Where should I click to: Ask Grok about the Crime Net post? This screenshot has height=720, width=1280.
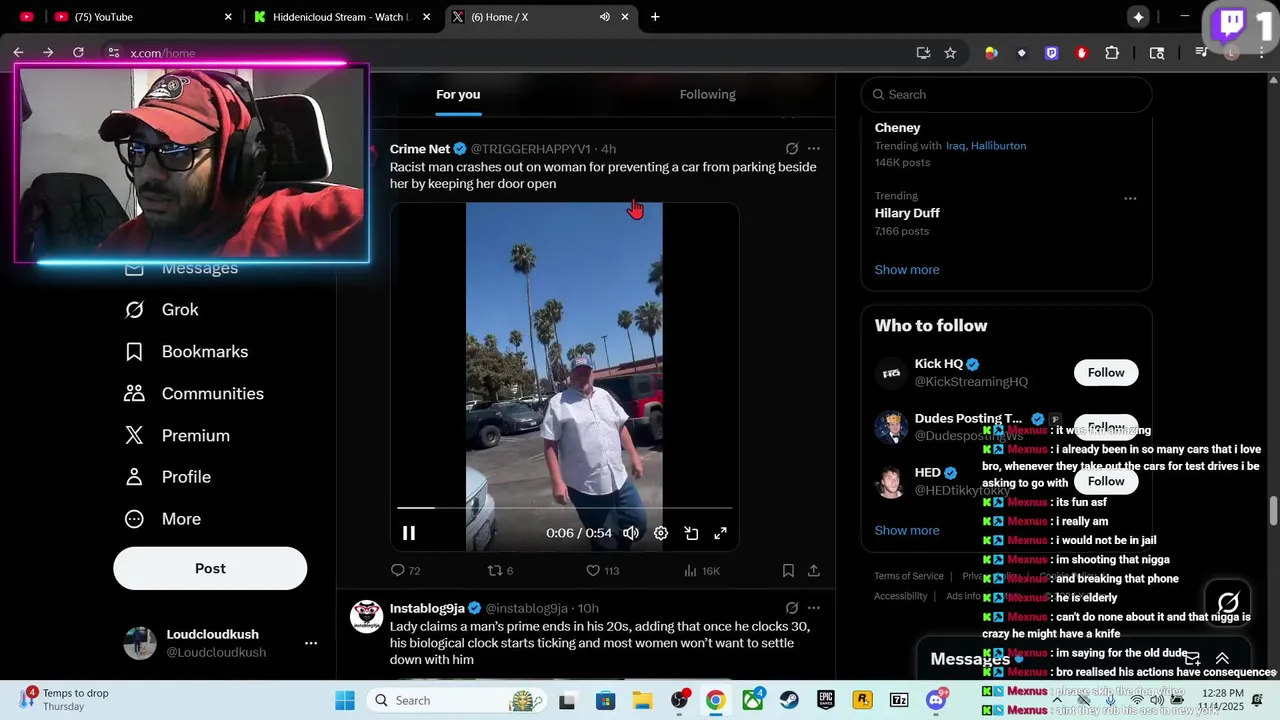coord(792,149)
